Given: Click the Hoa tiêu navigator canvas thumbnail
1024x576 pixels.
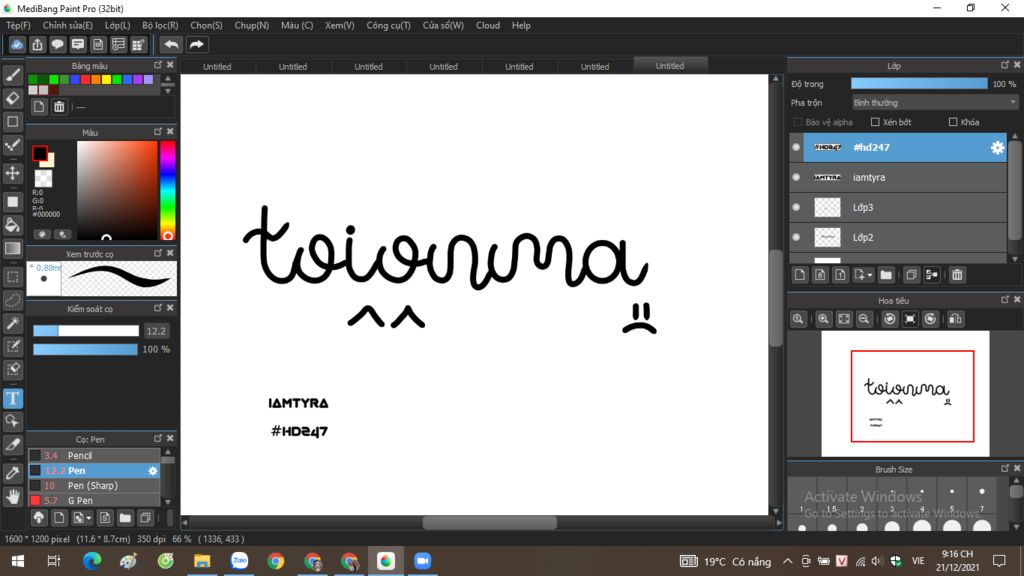Looking at the screenshot, I should 905,394.
